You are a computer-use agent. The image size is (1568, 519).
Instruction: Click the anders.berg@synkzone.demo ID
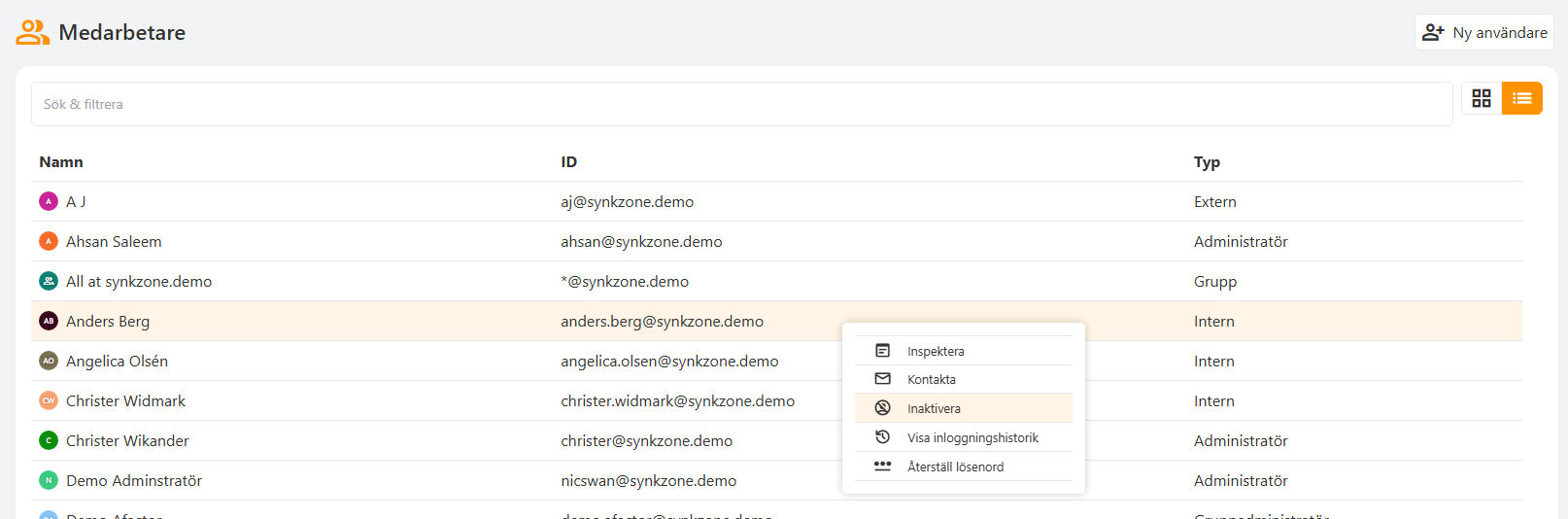click(662, 321)
